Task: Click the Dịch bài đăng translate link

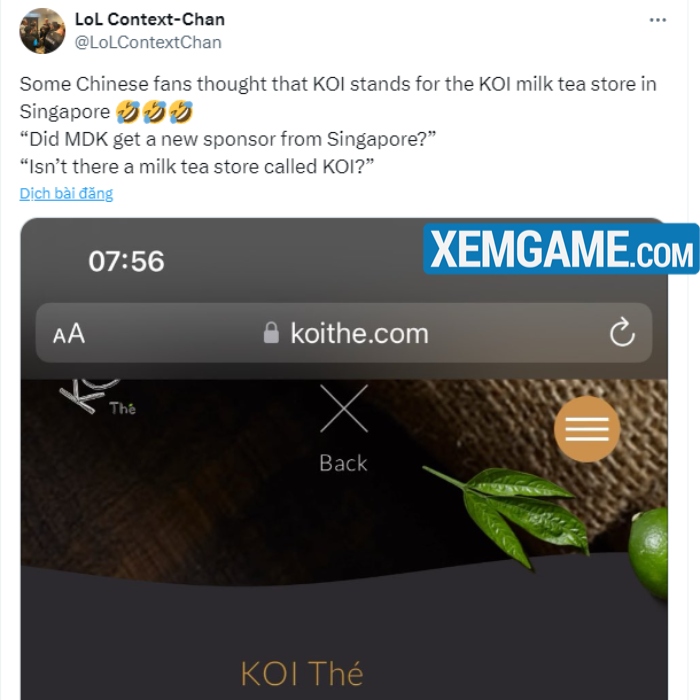Action: [66, 193]
